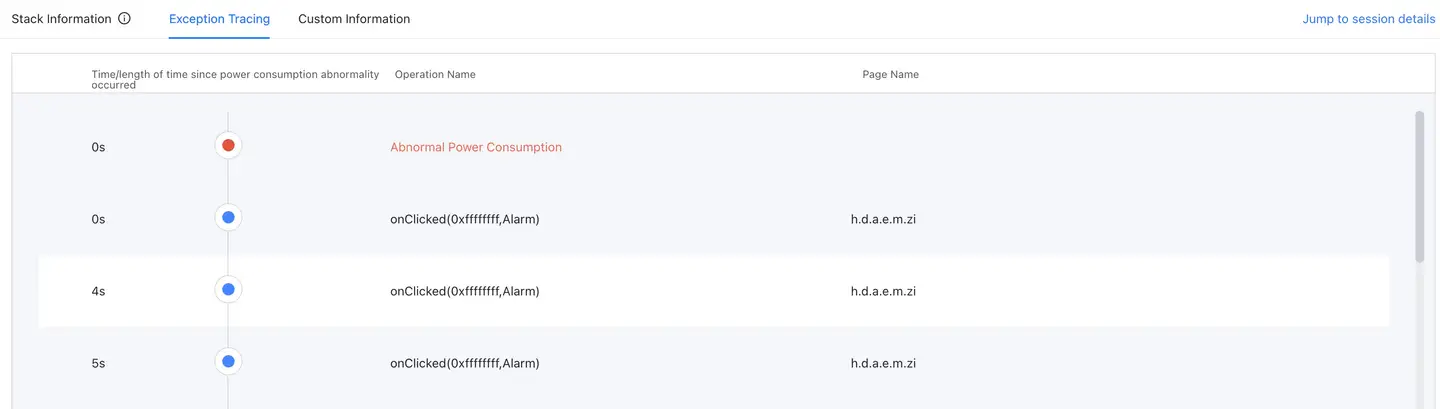Open the Stack Information tab

click(61, 19)
